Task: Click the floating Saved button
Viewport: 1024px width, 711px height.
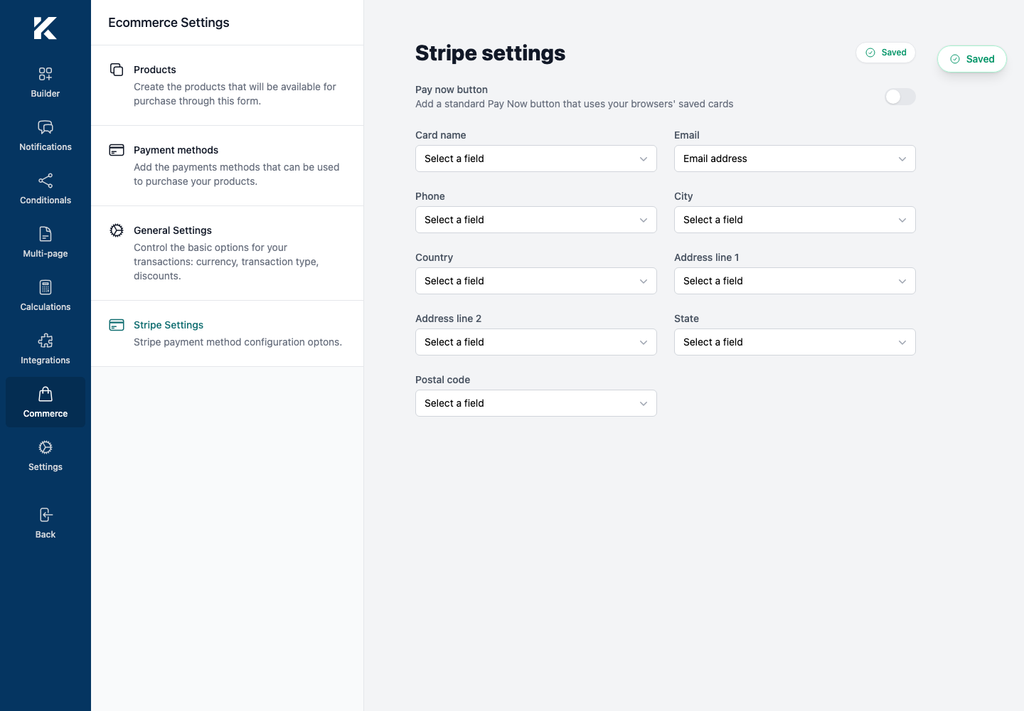Action: 972,59
